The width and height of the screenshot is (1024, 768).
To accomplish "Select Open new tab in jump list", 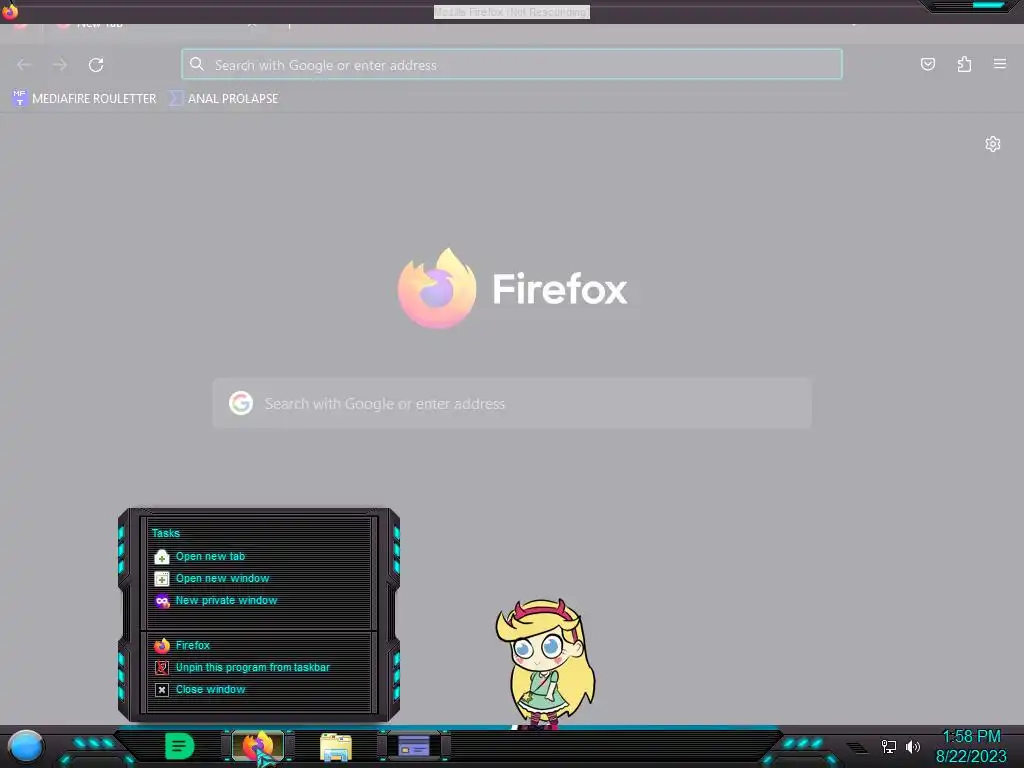I will click(210, 556).
